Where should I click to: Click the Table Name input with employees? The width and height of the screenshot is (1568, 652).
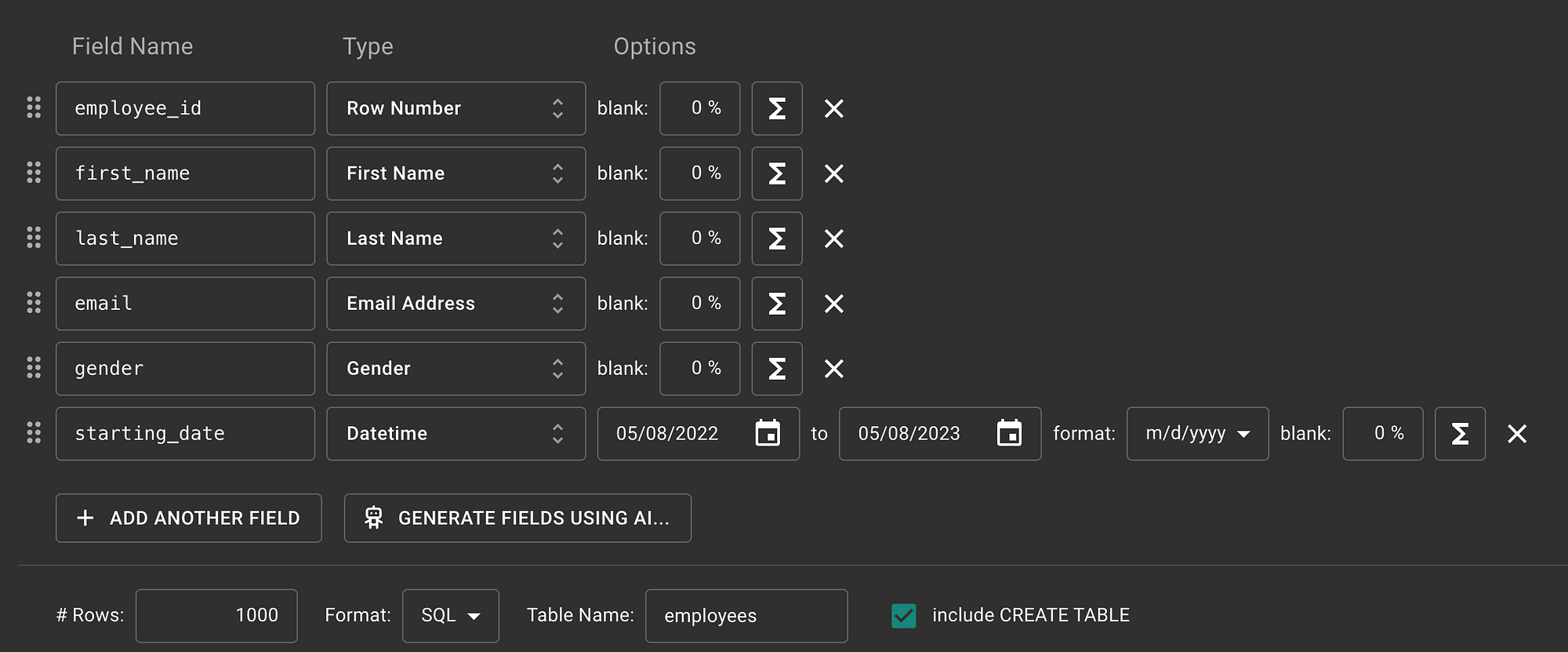(746, 616)
